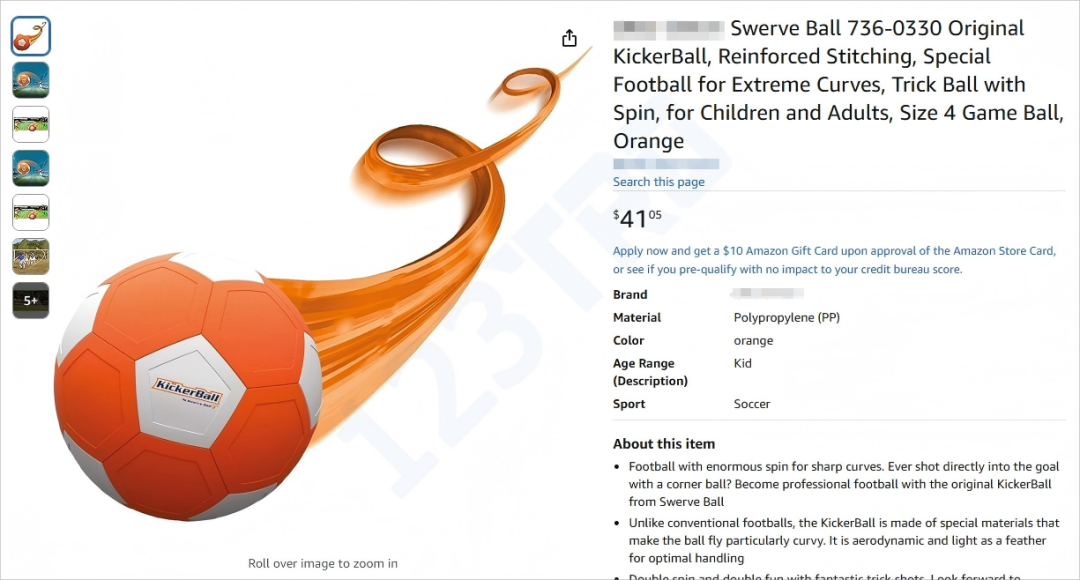Click the 'About this item' heading
Screen dimensions: 1080x580
(x=664, y=444)
